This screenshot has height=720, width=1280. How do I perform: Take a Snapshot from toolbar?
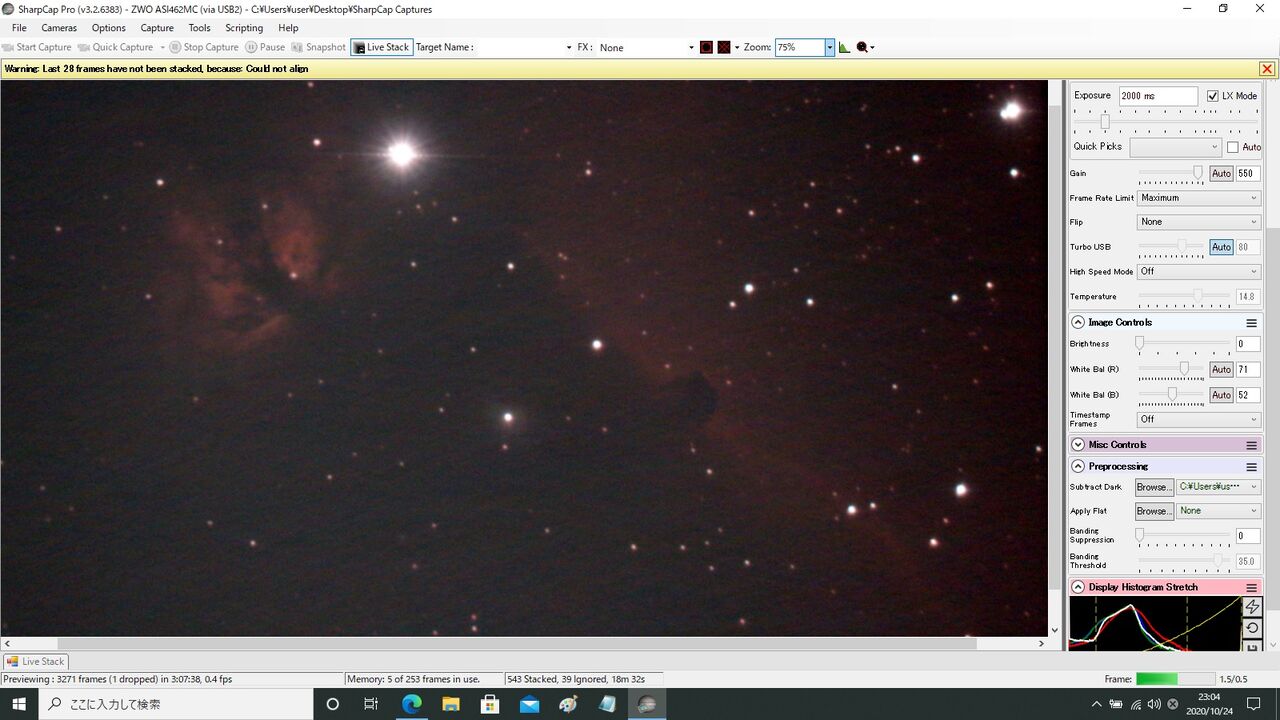pos(318,47)
